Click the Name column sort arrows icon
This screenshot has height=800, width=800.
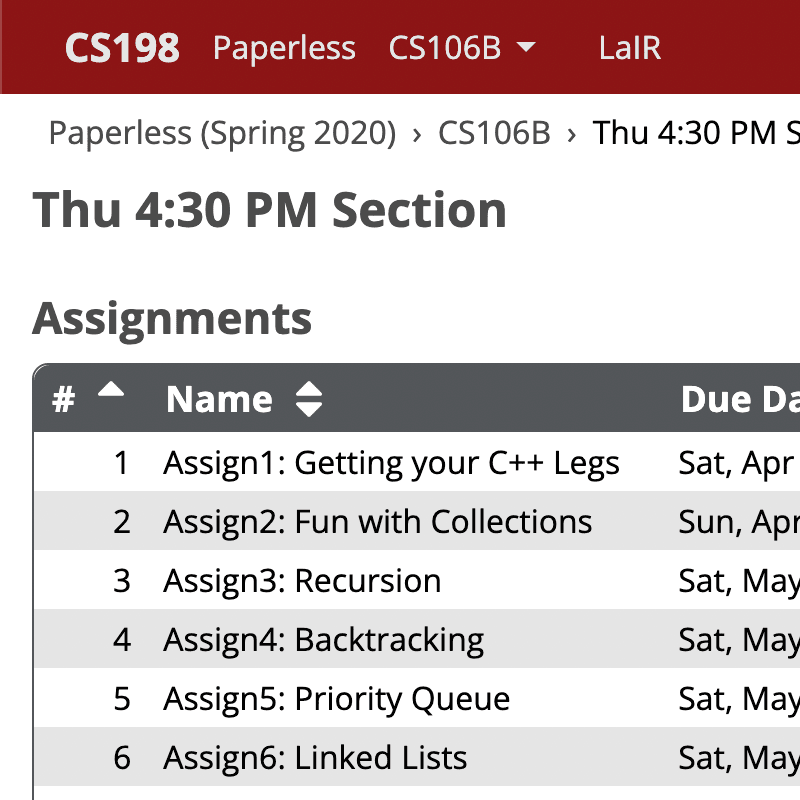[x=309, y=399]
